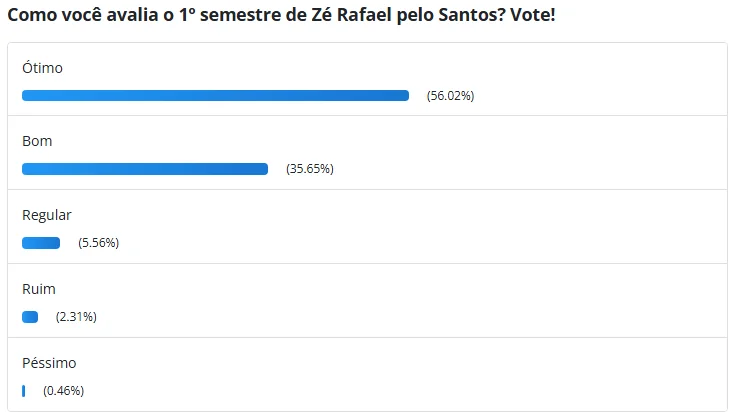Click the word Vote! in the heading
Screen dimensions: 732x417
pos(533,15)
